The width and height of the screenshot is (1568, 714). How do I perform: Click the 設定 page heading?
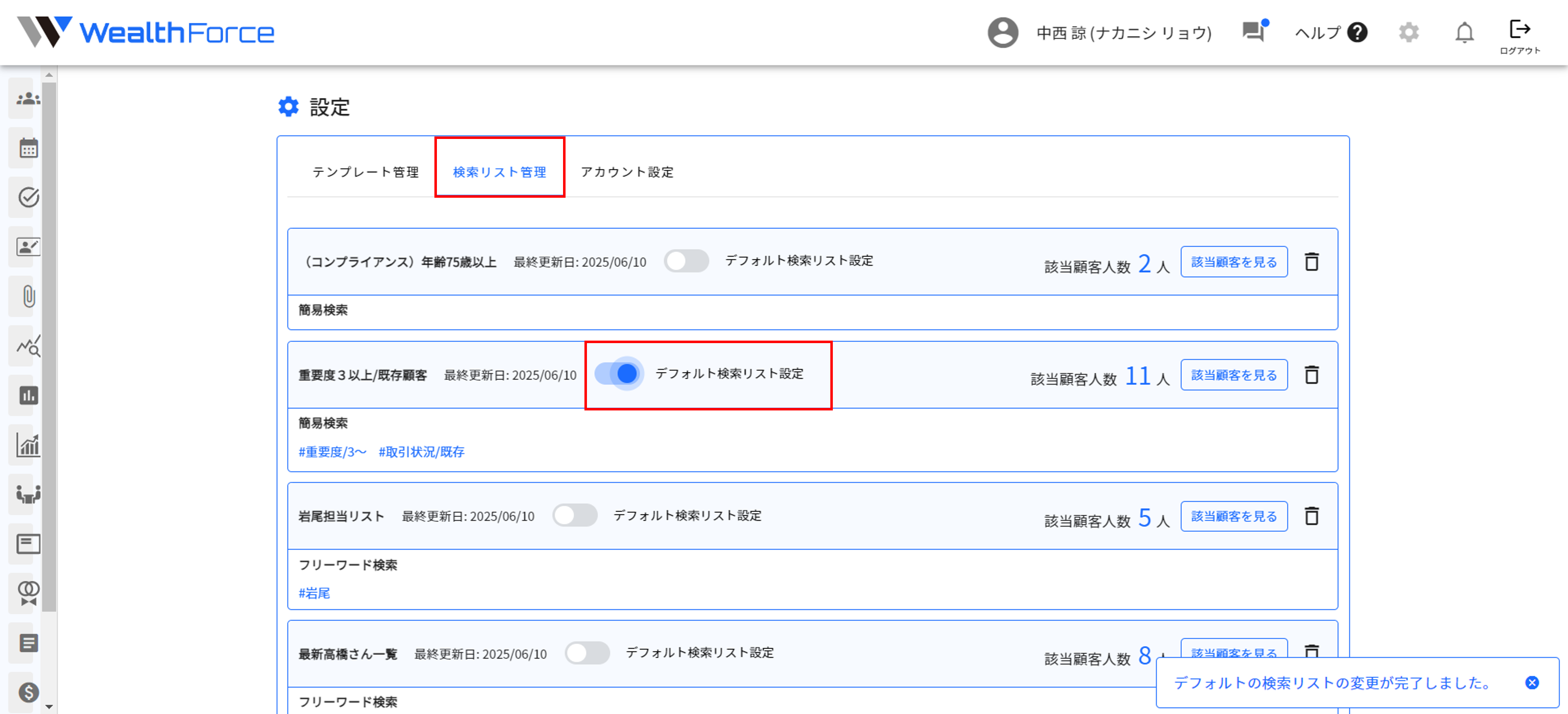tap(329, 107)
